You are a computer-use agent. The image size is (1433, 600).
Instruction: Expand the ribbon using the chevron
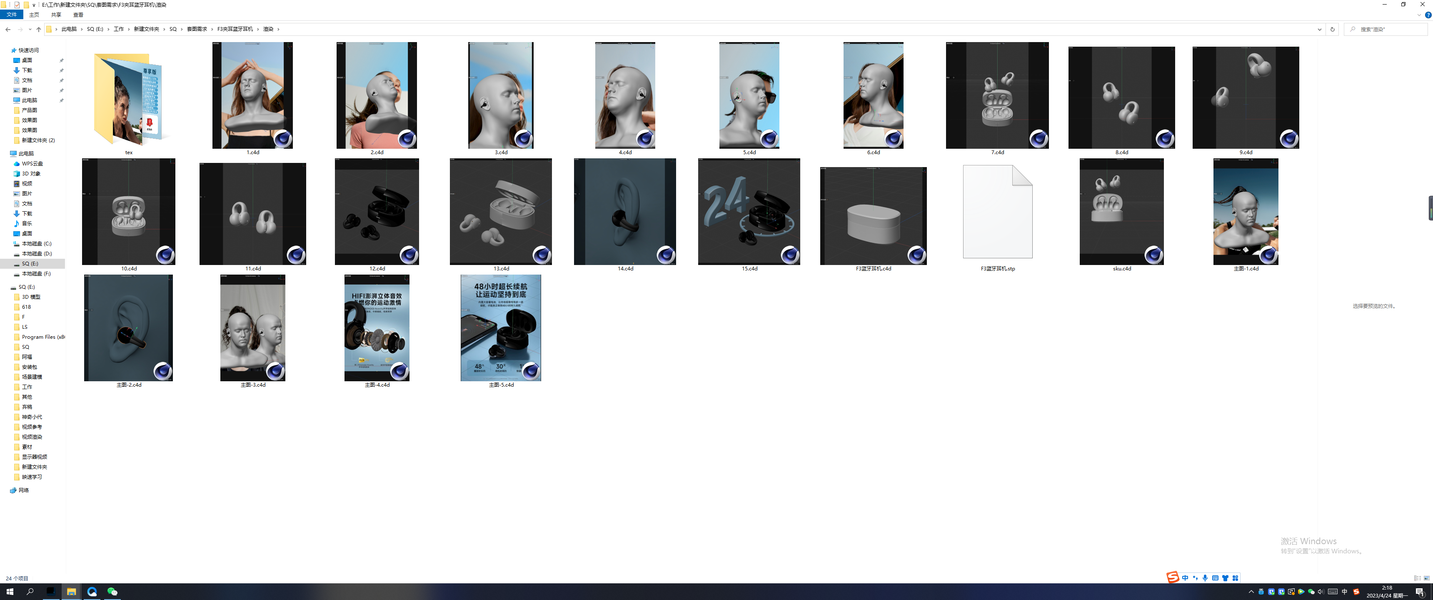tap(1420, 15)
